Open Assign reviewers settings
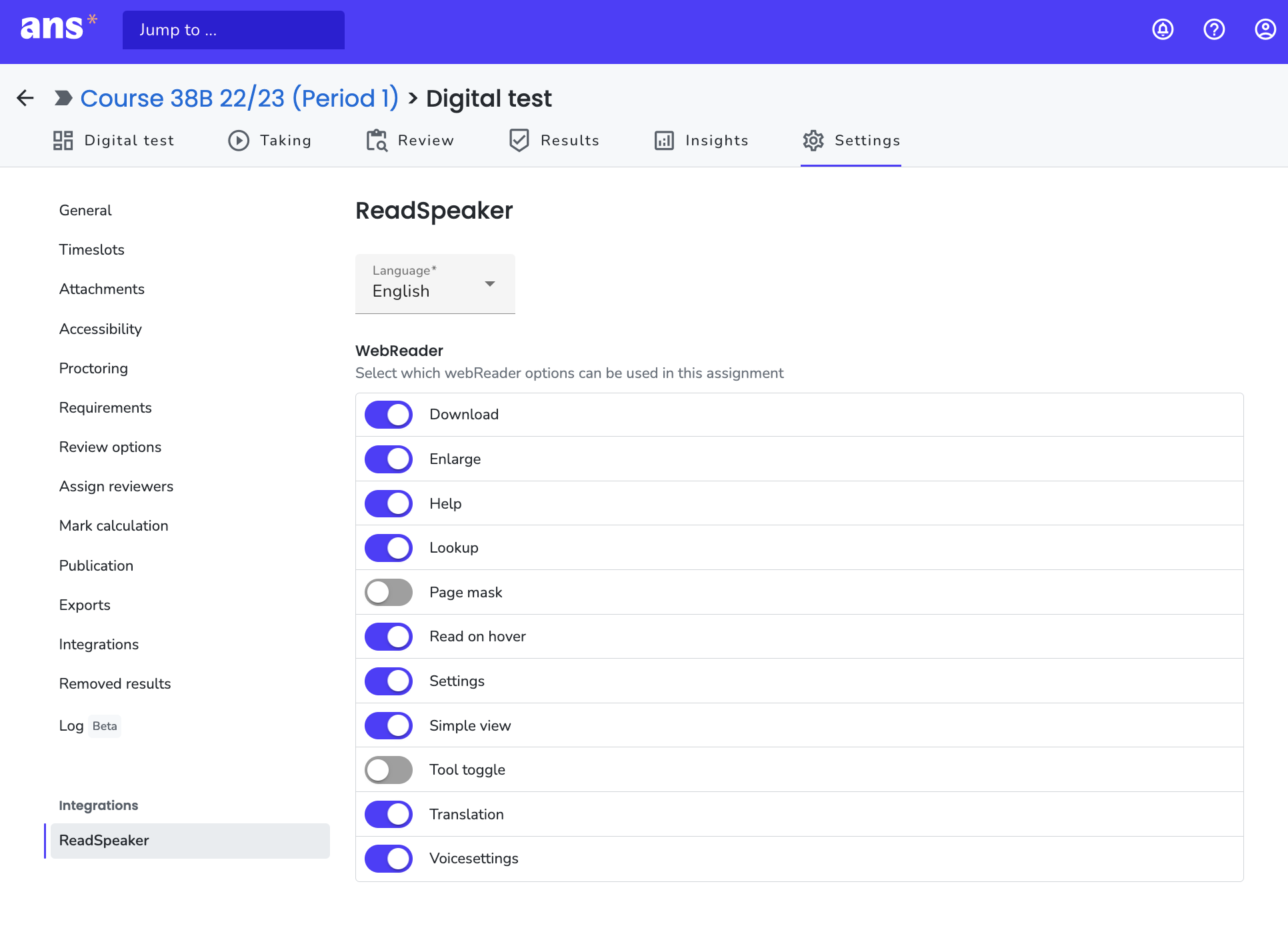Viewport: 1288px width, 928px height. (x=116, y=487)
